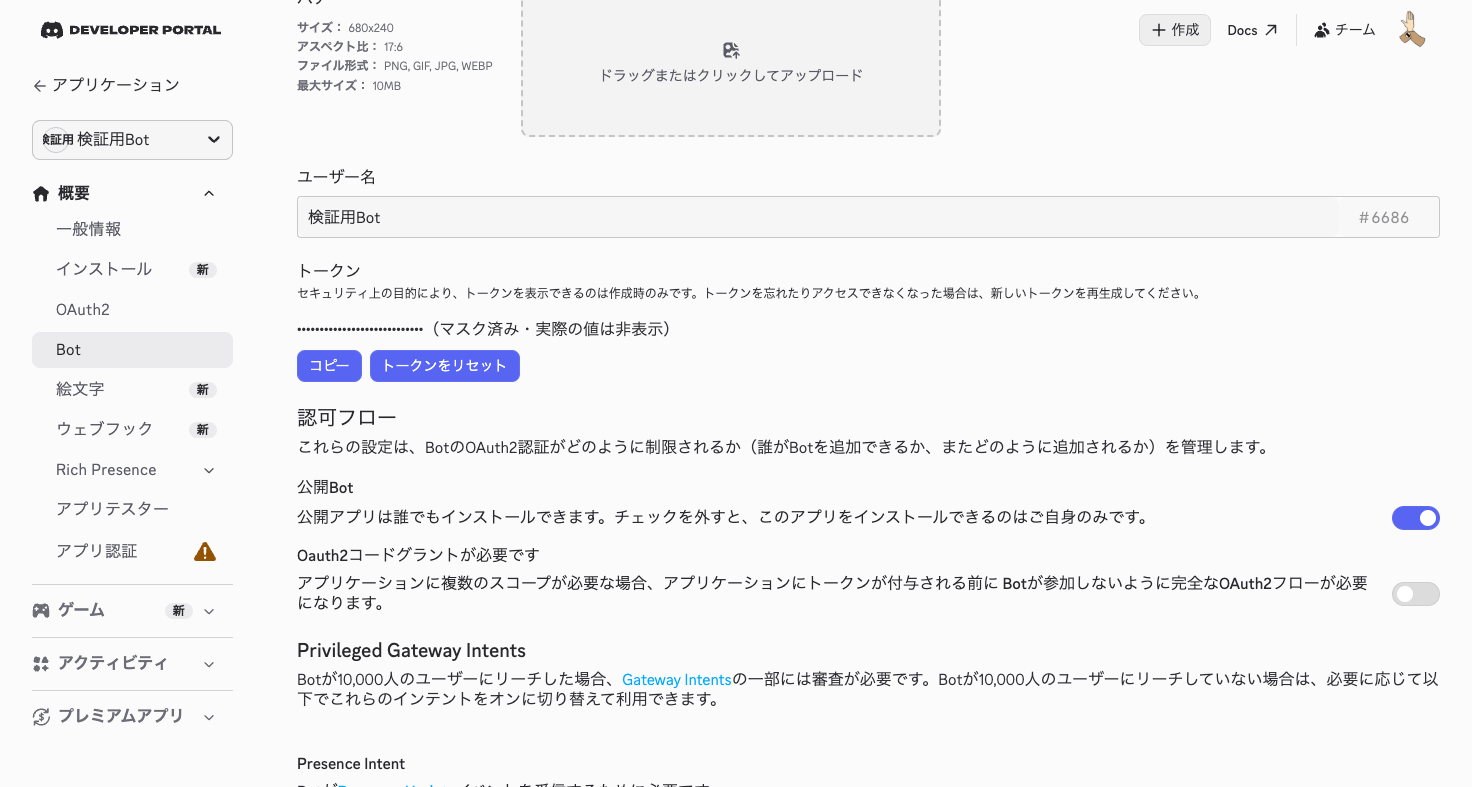Open 一般情報 in the sidebar
The height and width of the screenshot is (787, 1472).
point(132,229)
